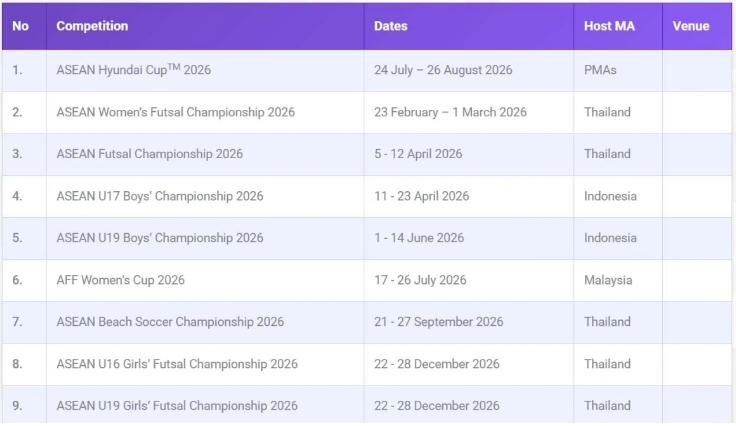This screenshot has width=736, height=426.
Task: Click the 21 - 27 September 2026 date
Action: [439, 322]
